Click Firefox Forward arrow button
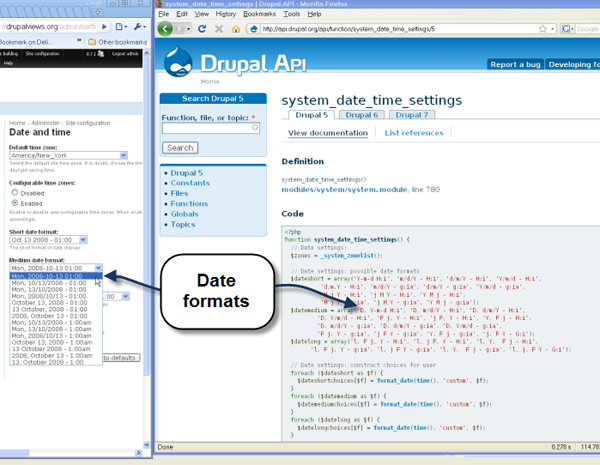Viewport: 600px width, 465px height. coord(179,29)
